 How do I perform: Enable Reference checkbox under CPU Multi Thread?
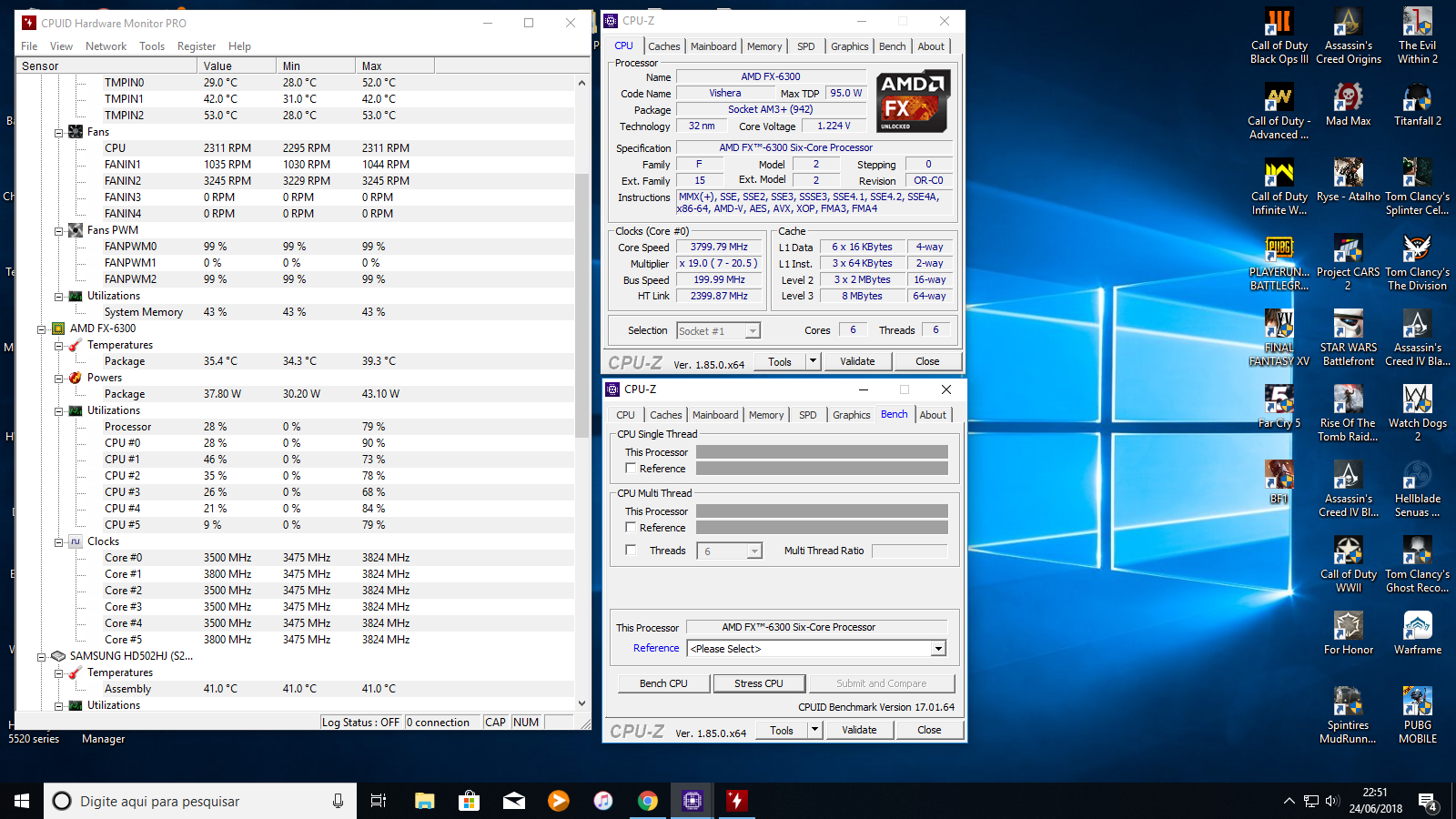point(631,527)
